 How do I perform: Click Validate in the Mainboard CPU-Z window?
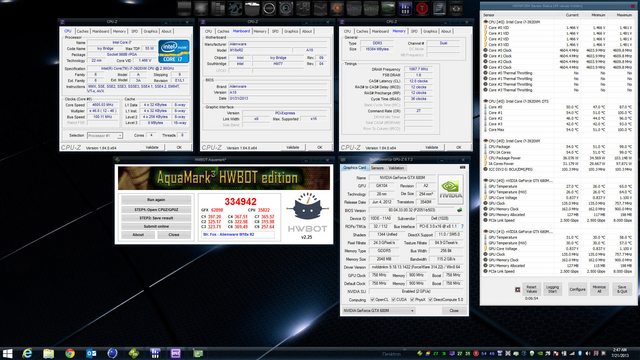coord(292,147)
